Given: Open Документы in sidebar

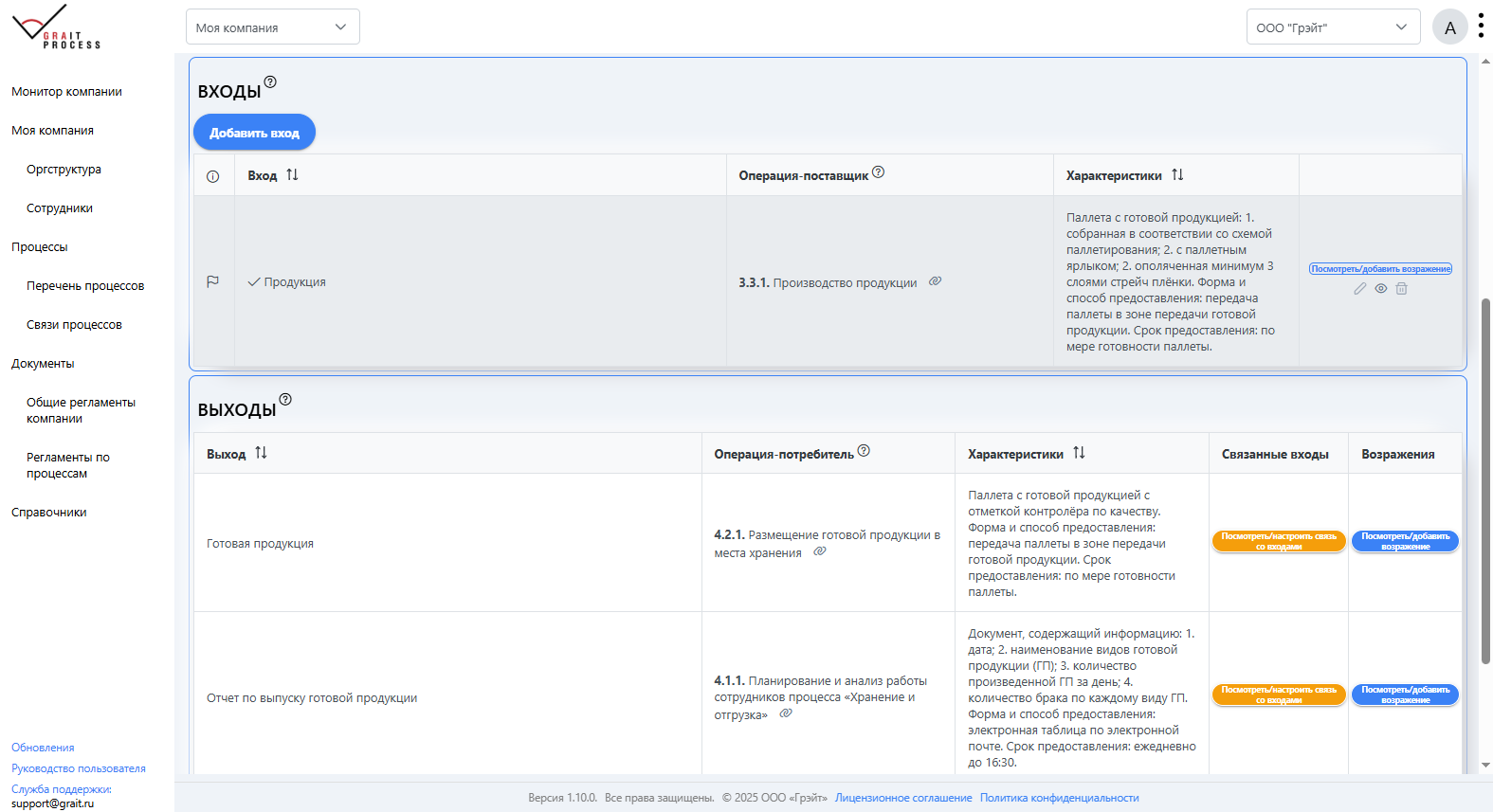Looking at the screenshot, I should [43, 364].
